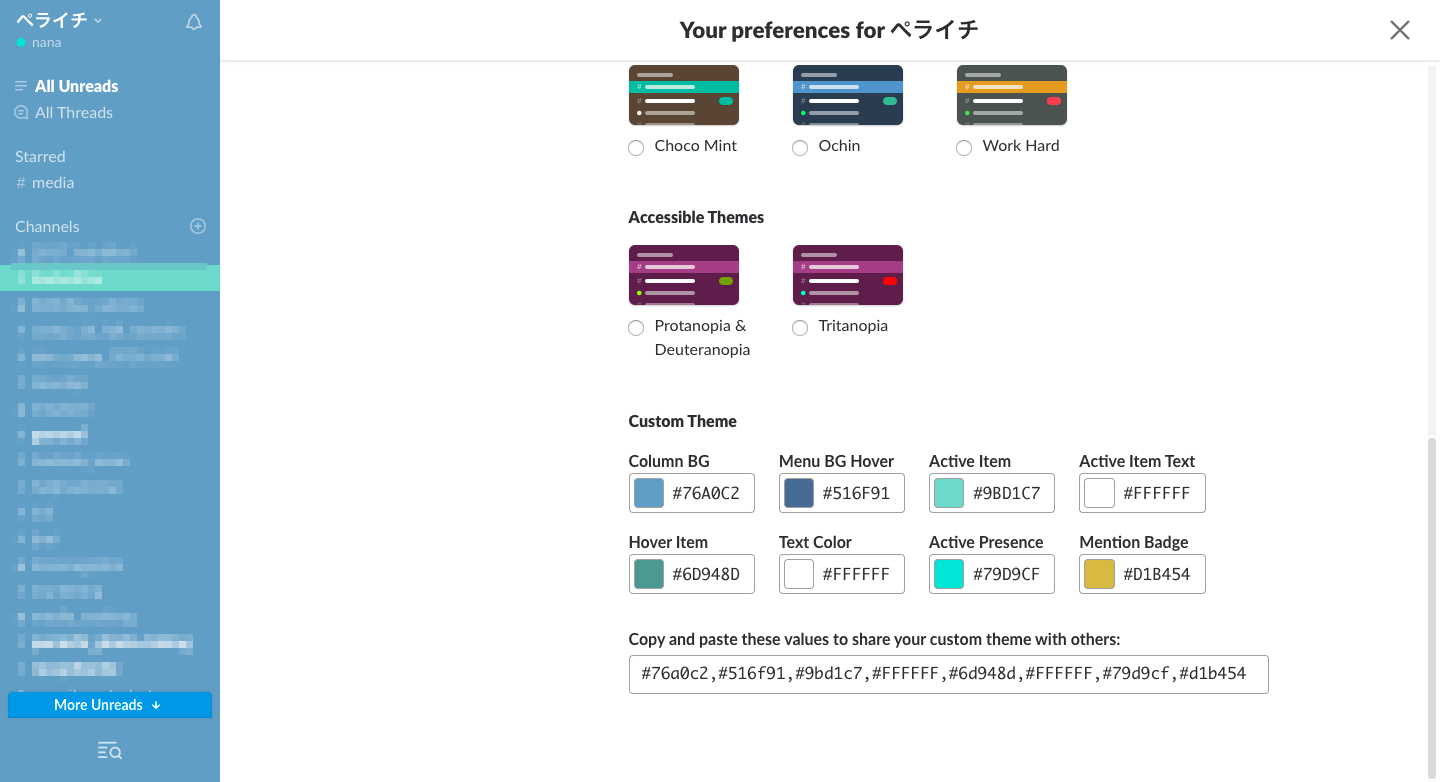Open the ペライチ workspace menu
The image size is (1440, 782).
60,20
